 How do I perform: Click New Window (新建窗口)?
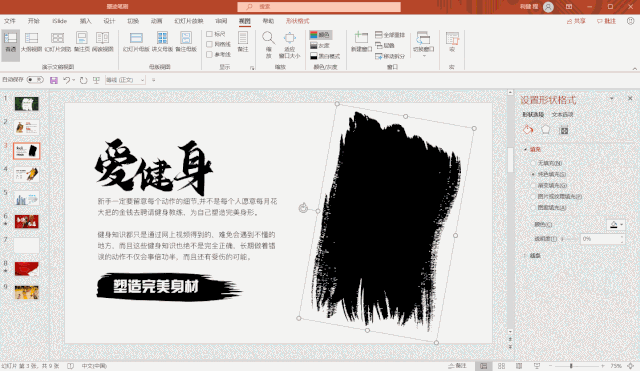361,42
